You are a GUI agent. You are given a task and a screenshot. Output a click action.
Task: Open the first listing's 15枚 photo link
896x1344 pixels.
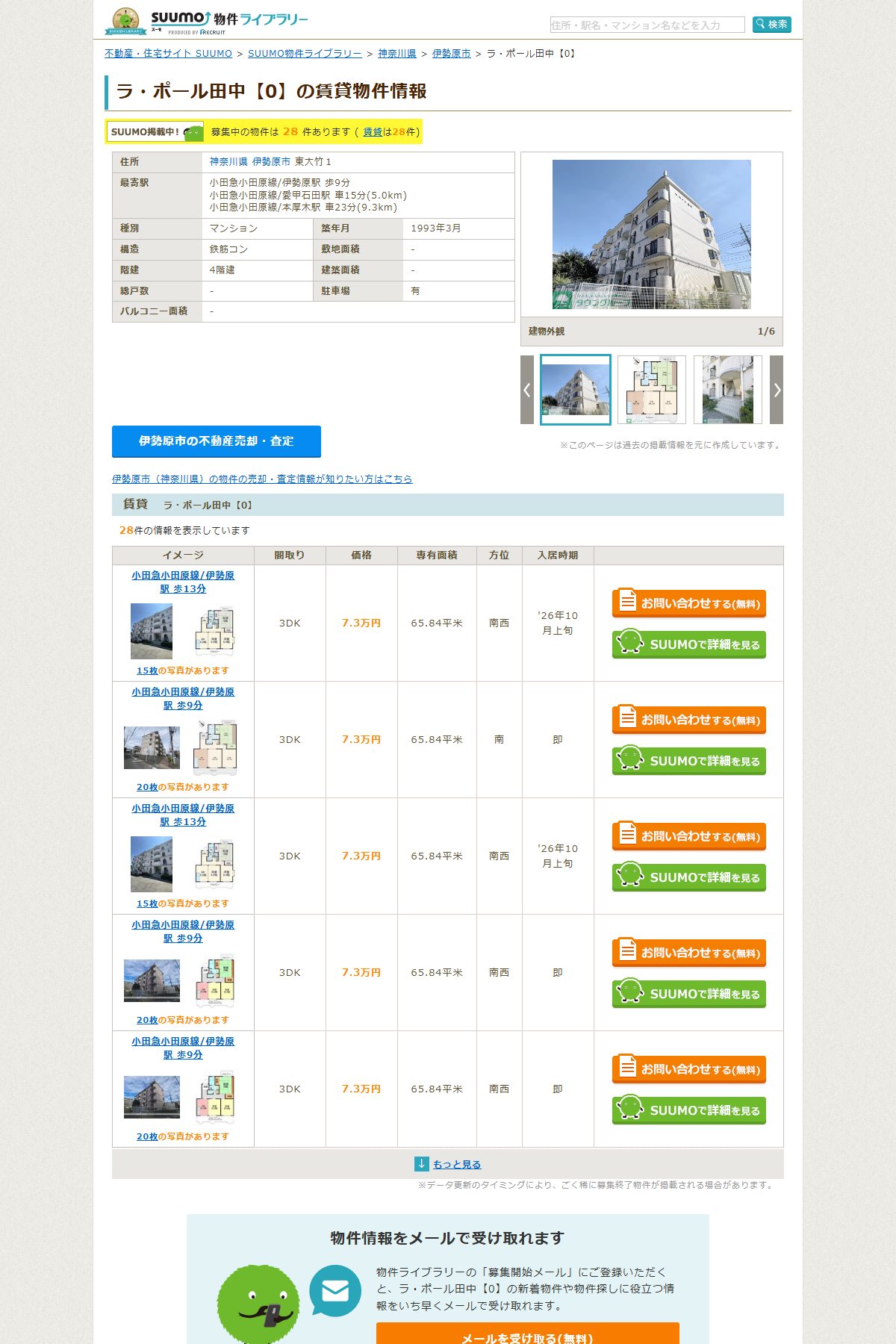pos(147,671)
